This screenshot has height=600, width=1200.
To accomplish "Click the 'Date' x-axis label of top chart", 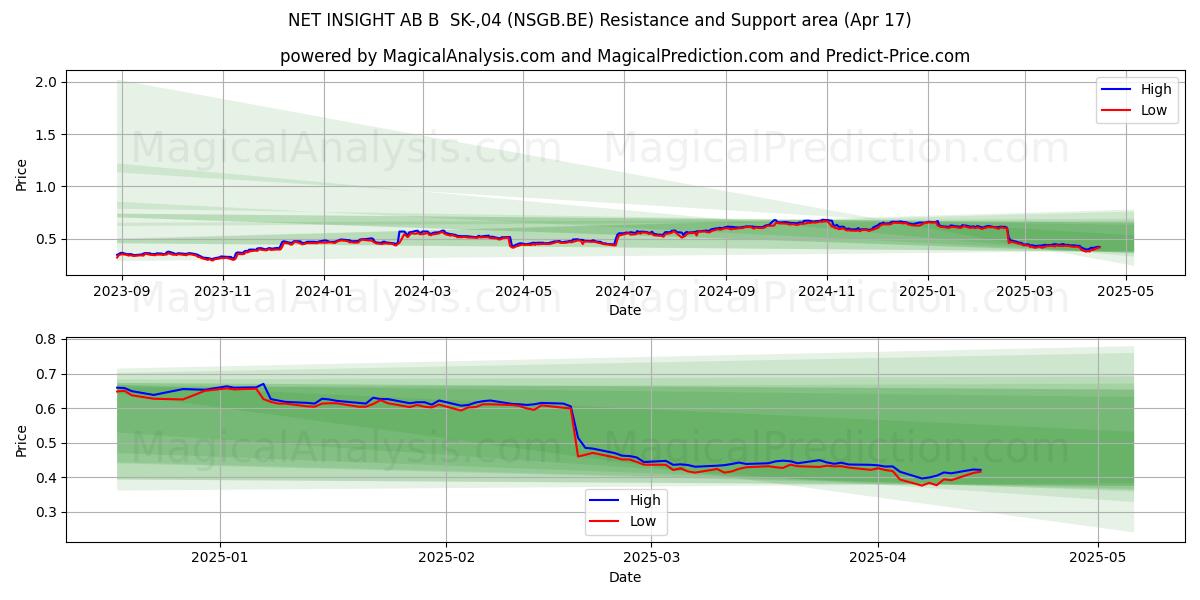I will click(625, 311).
